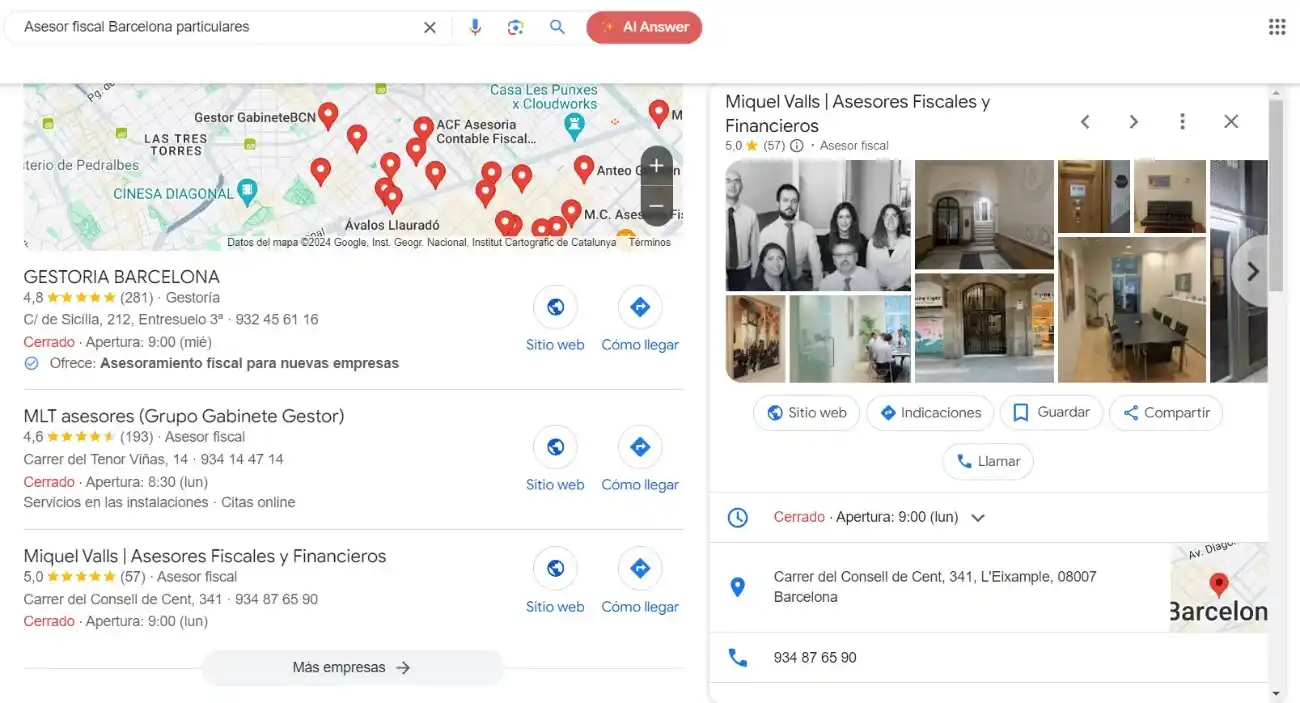This screenshot has width=1300, height=703.
Task: Click the review info icon next to (57)
Action: click(x=797, y=146)
